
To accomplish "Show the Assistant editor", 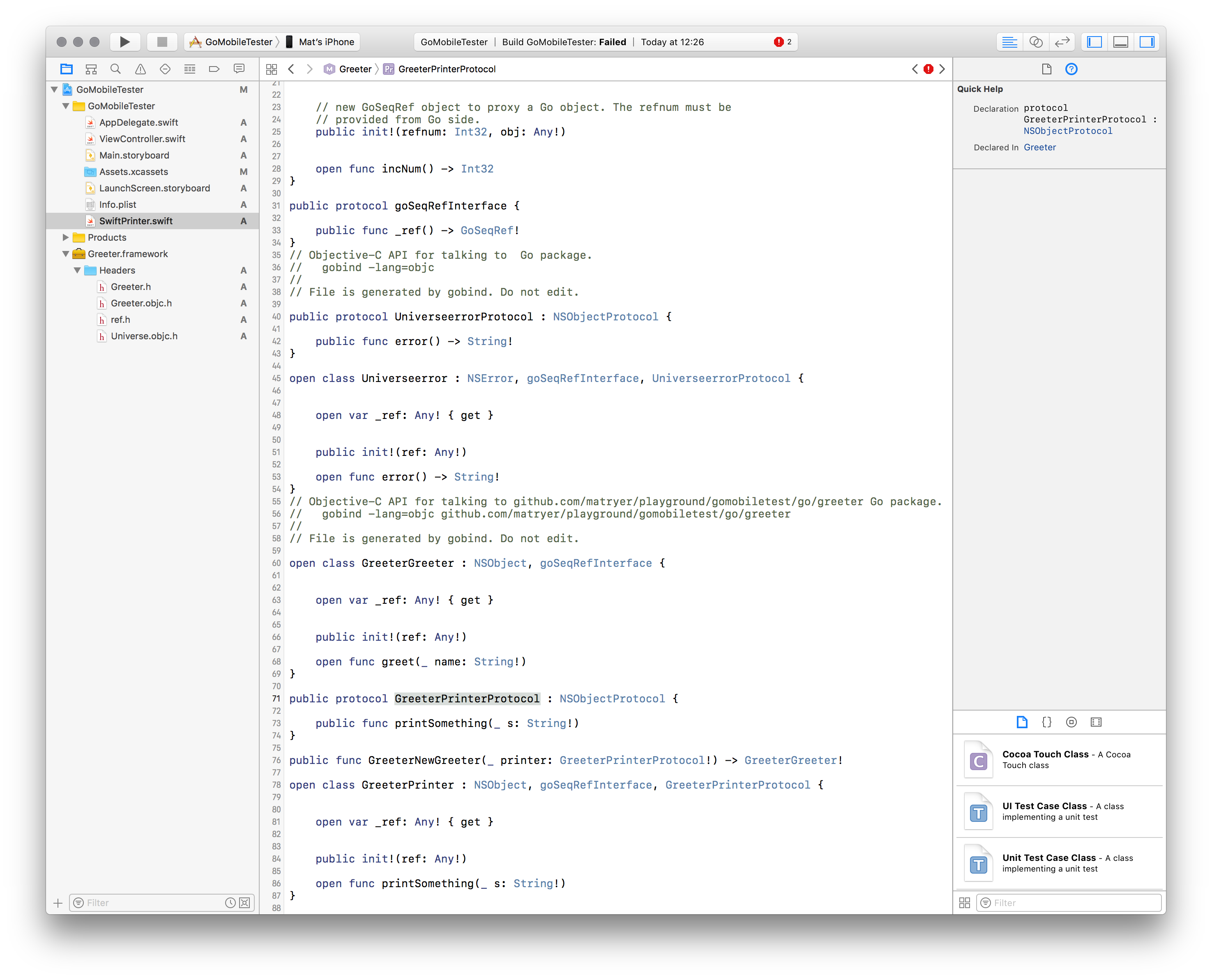I will [x=1036, y=42].
